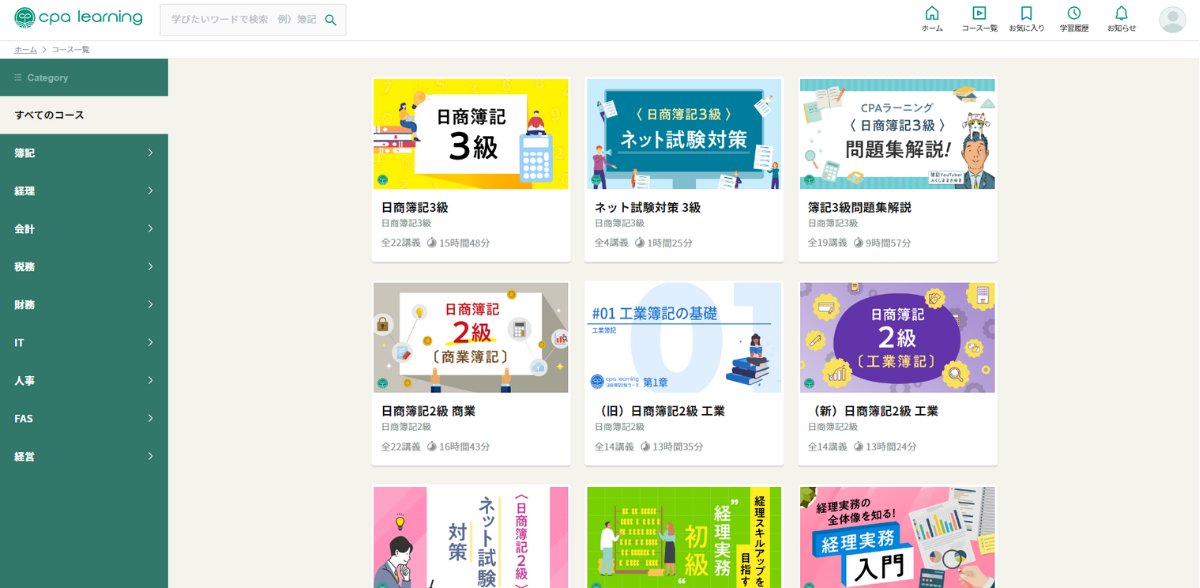Select the 会計 category label

pyautogui.click(x=24, y=229)
